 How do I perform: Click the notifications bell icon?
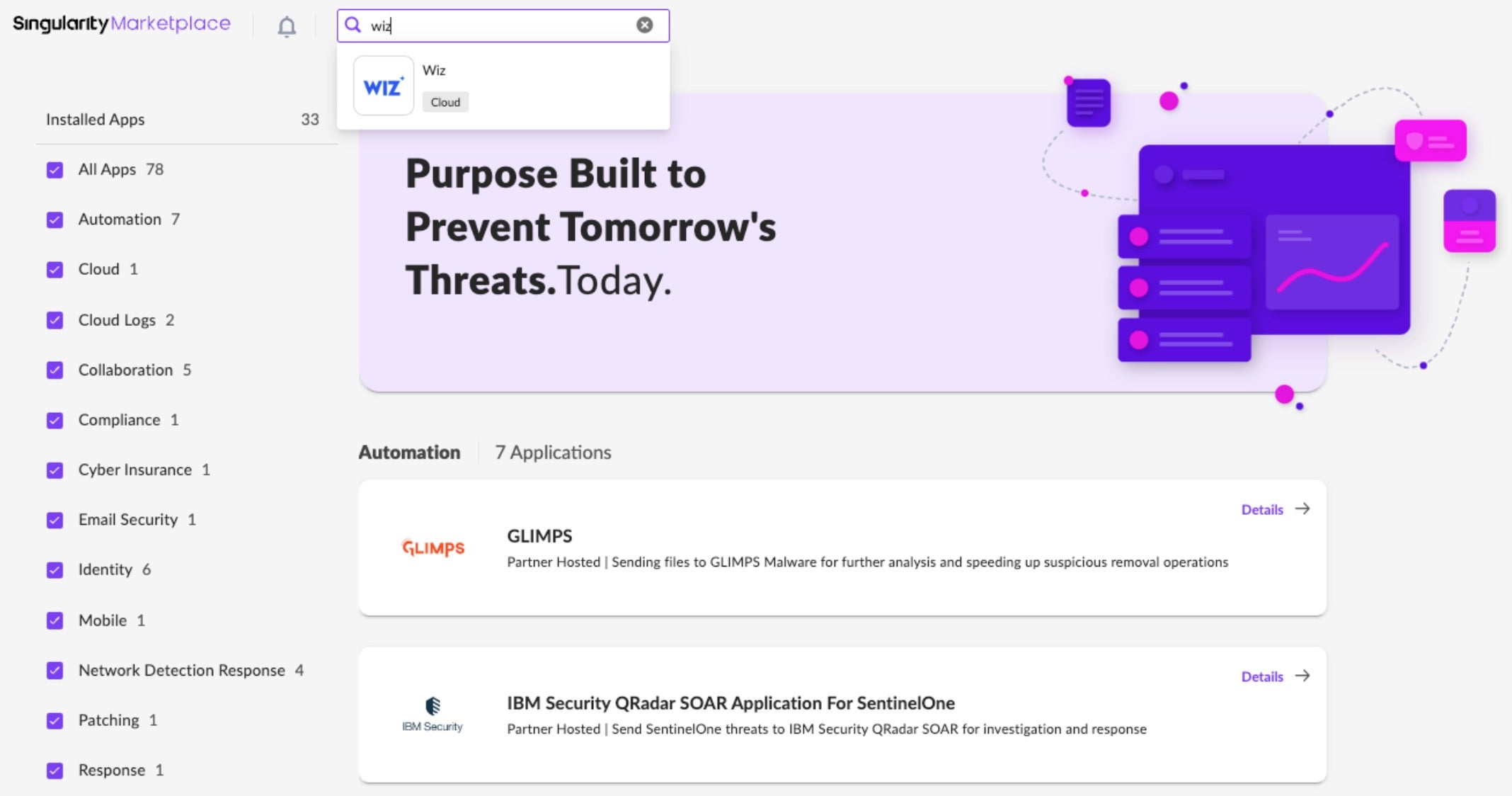287,27
